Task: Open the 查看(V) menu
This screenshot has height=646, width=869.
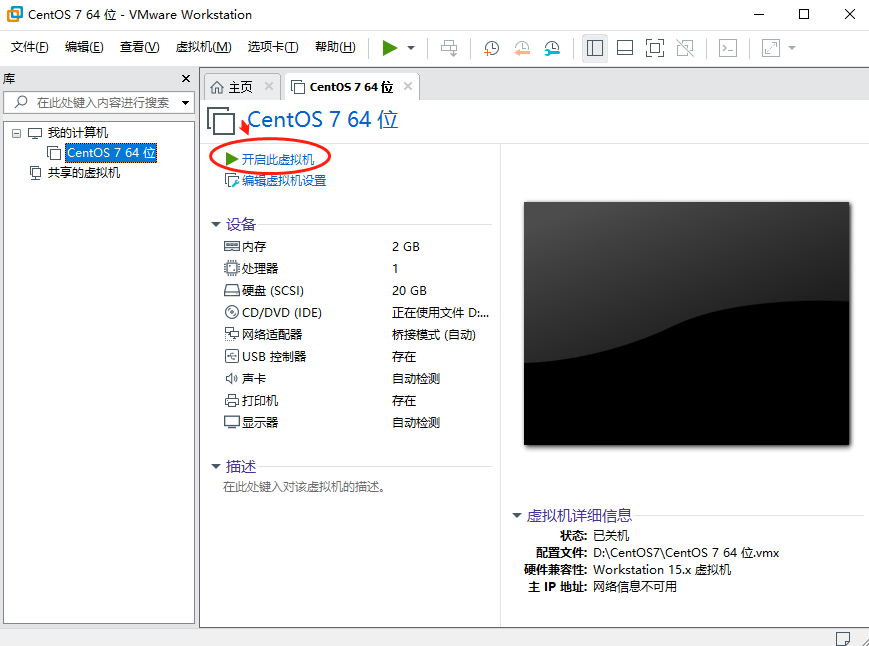Action: (139, 47)
